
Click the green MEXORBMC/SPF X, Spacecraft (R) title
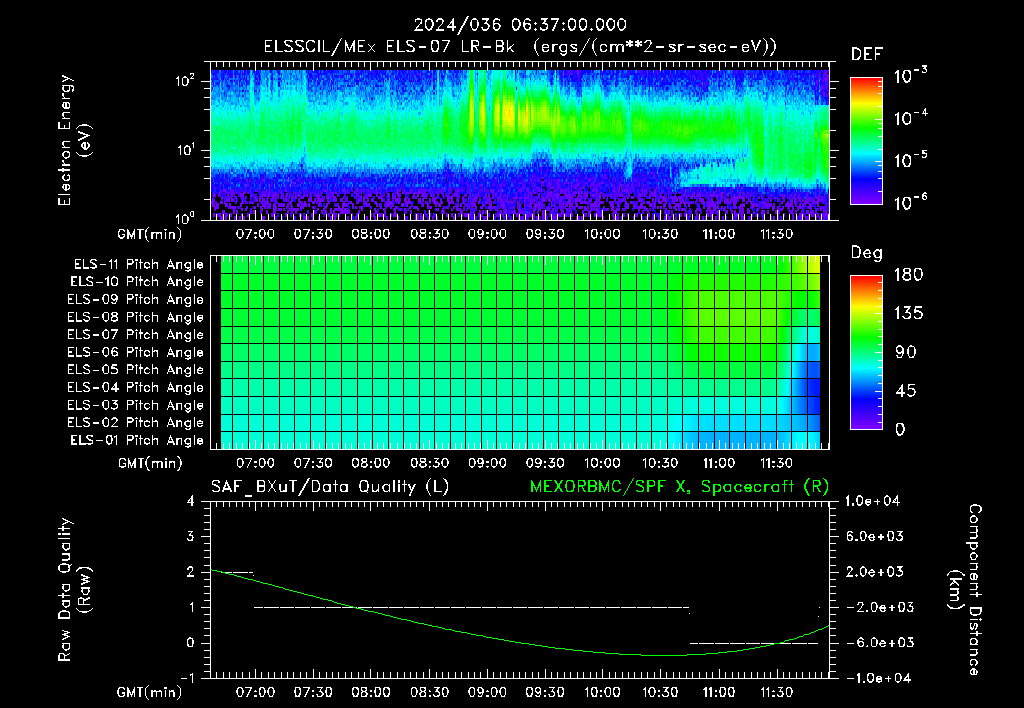pyautogui.click(x=679, y=487)
